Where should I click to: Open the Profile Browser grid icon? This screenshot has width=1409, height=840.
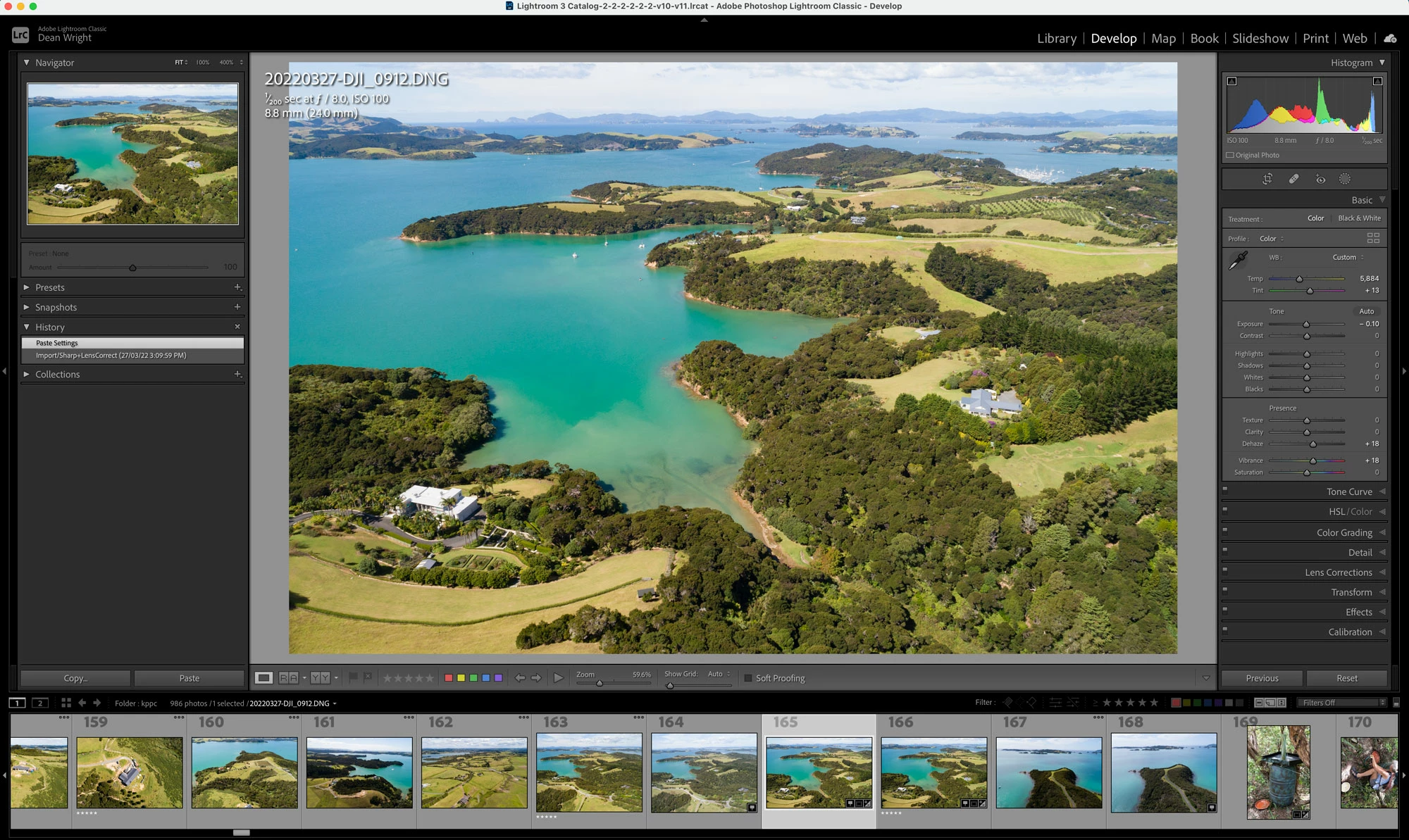pyautogui.click(x=1373, y=238)
